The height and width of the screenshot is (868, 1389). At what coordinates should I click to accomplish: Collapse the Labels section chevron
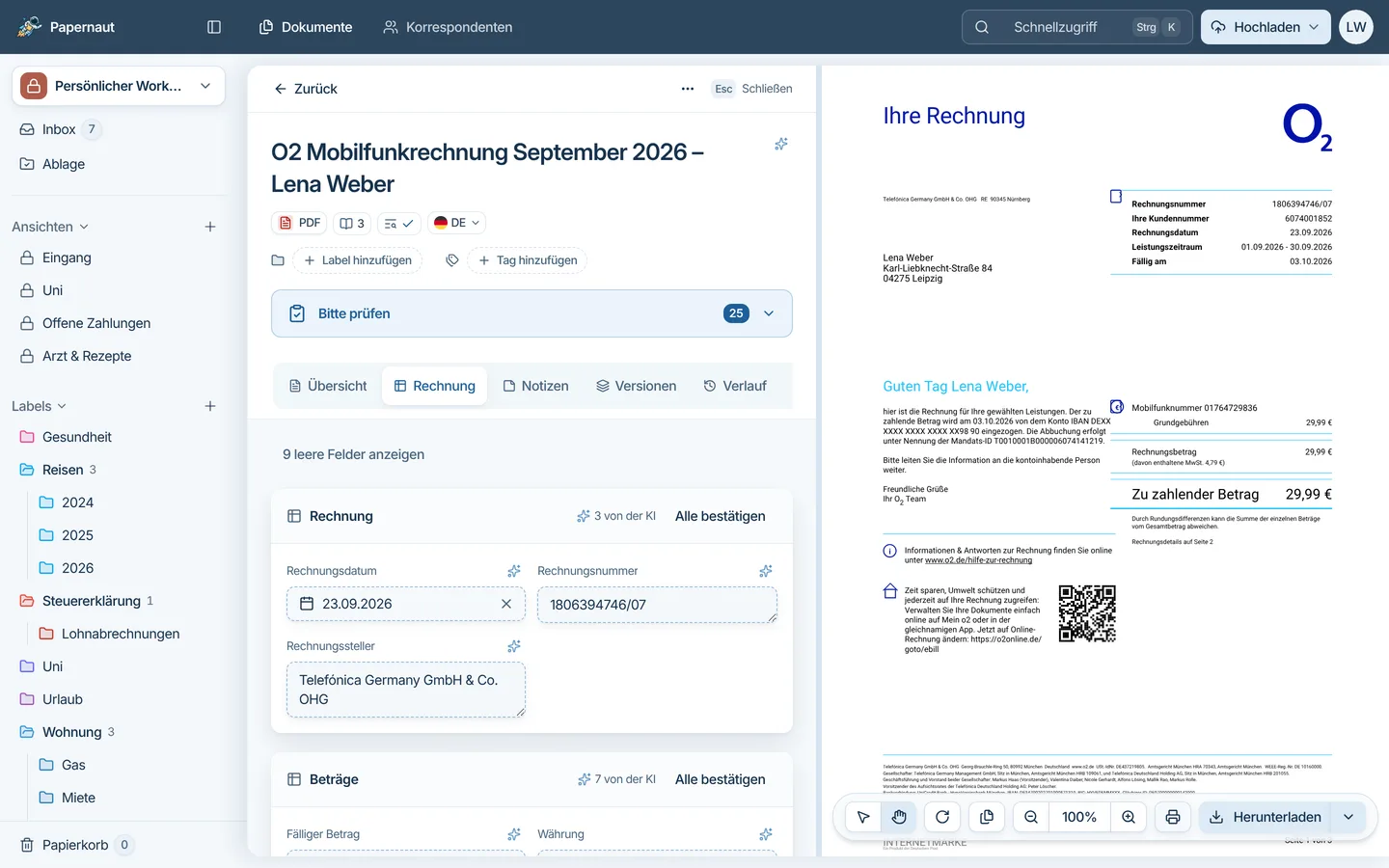(x=63, y=406)
